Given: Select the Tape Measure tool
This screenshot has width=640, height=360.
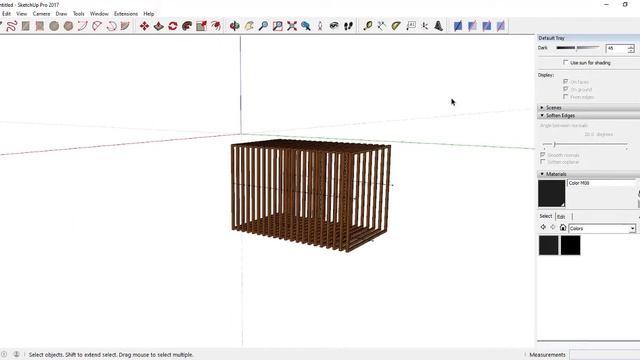Looking at the screenshot, I should tap(367, 26).
